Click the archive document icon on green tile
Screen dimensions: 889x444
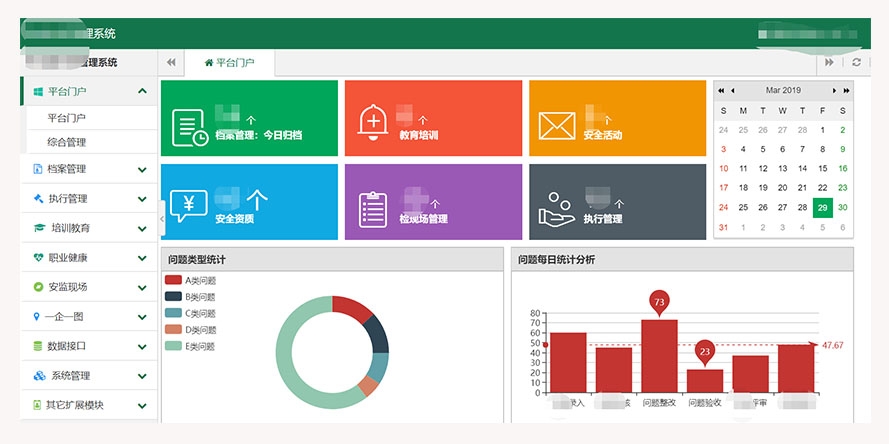189,128
